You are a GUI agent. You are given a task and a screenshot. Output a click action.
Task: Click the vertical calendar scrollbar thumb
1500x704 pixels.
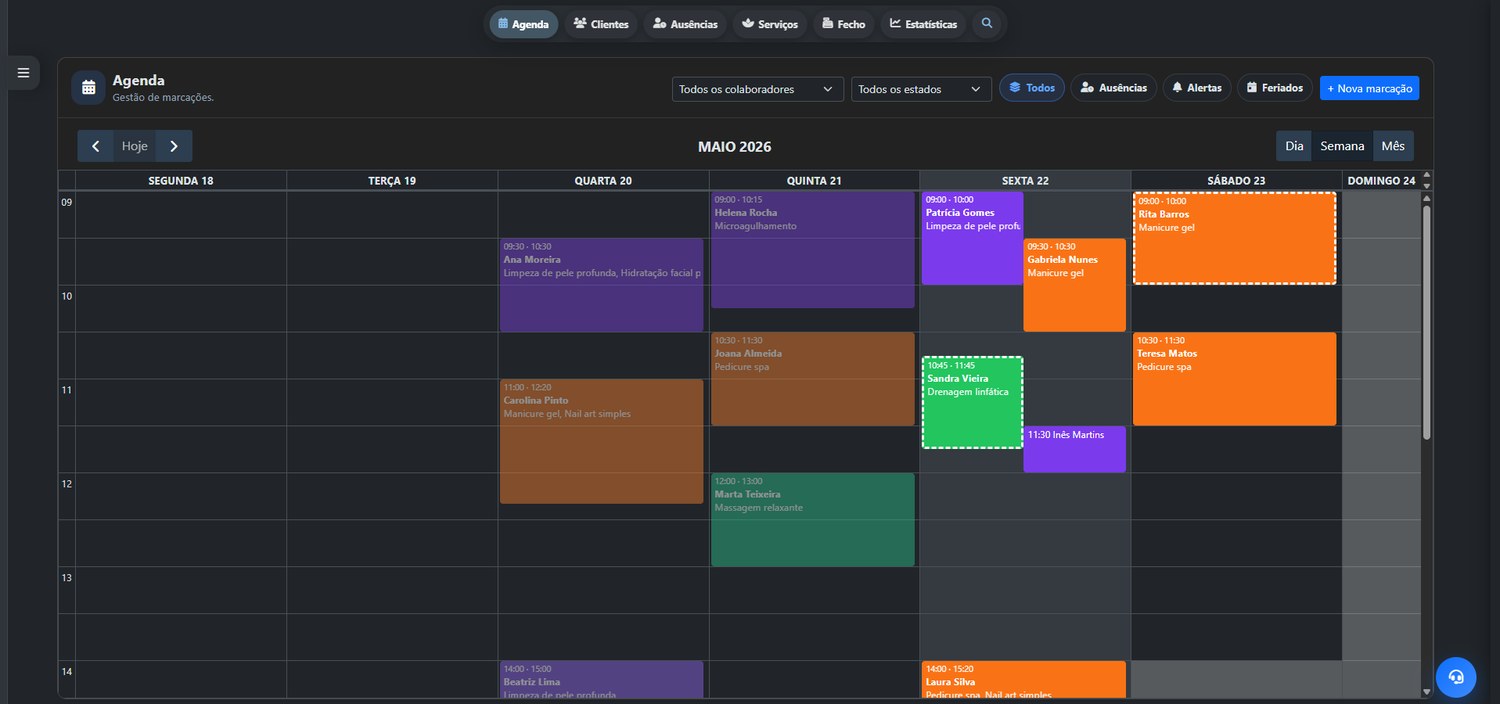[1427, 322]
